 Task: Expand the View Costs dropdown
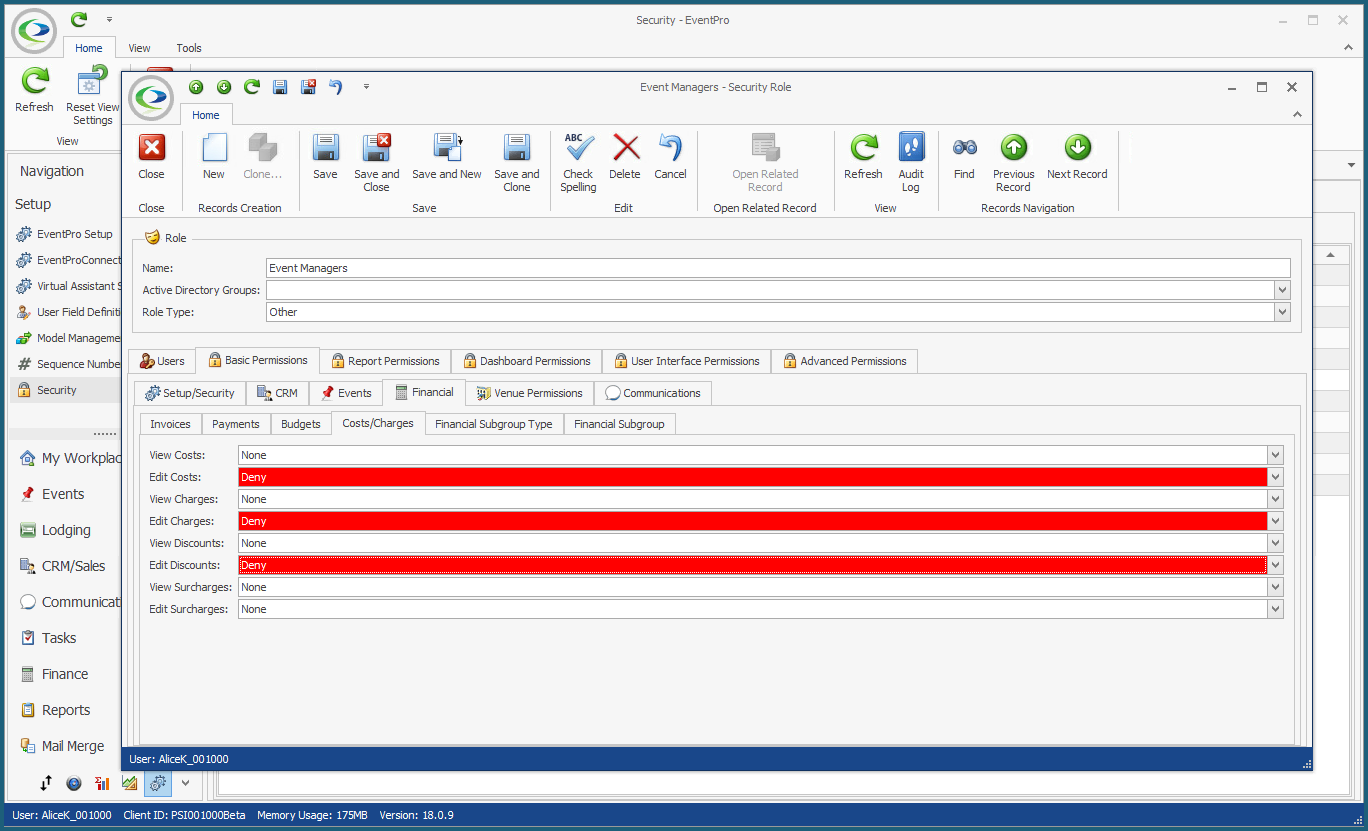pyautogui.click(x=1275, y=455)
